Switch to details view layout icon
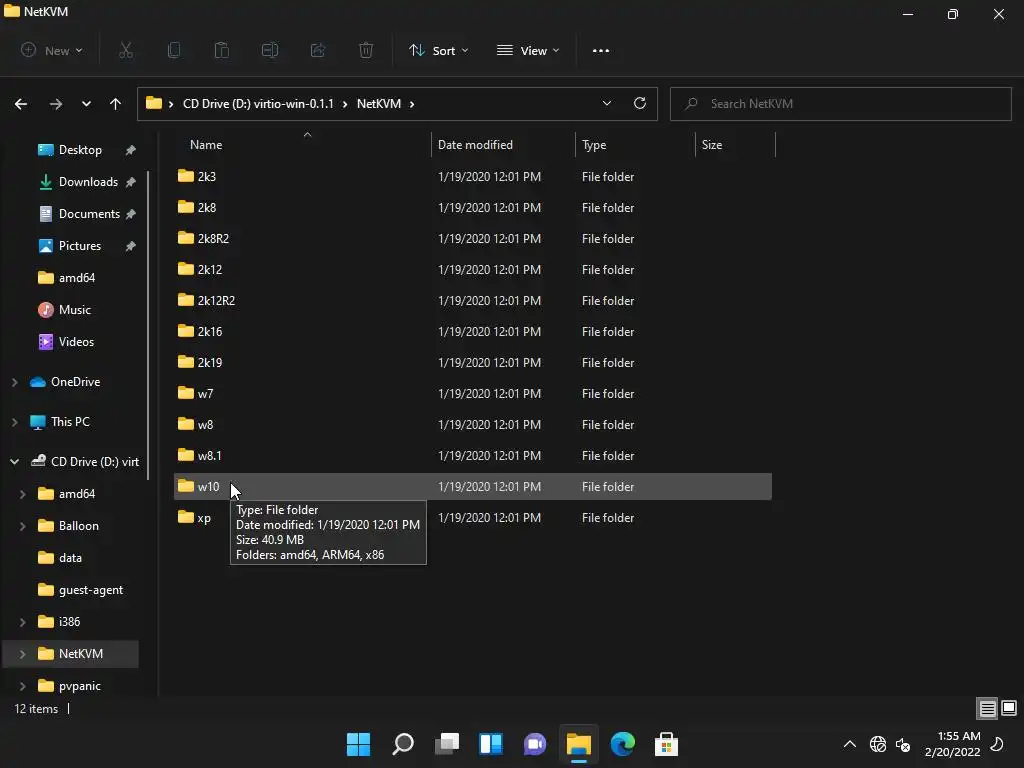Image resolution: width=1024 pixels, height=768 pixels. click(987, 708)
